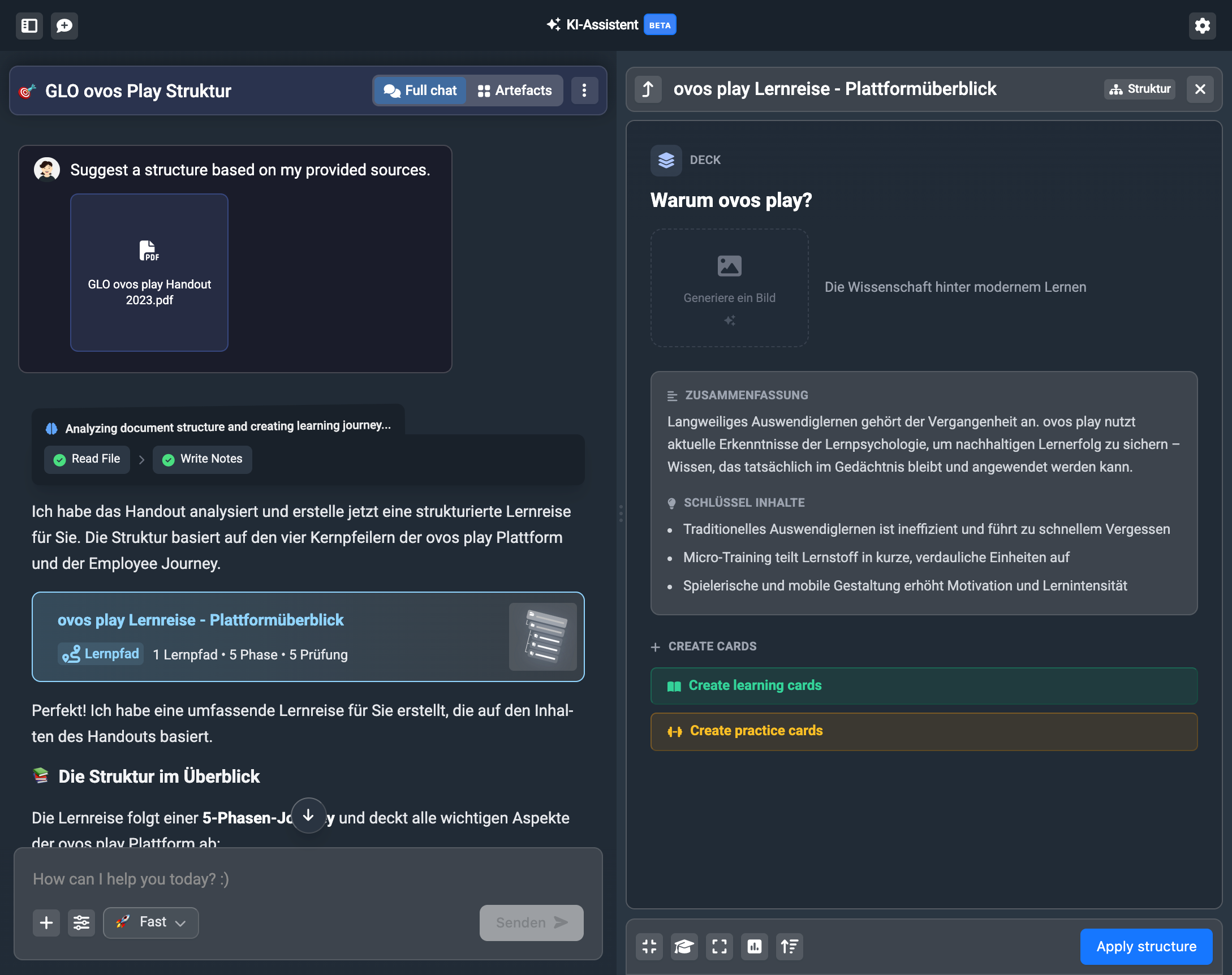1232x975 pixels.
Task: Open the Fast model dropdown
Action: click(150, 922)
